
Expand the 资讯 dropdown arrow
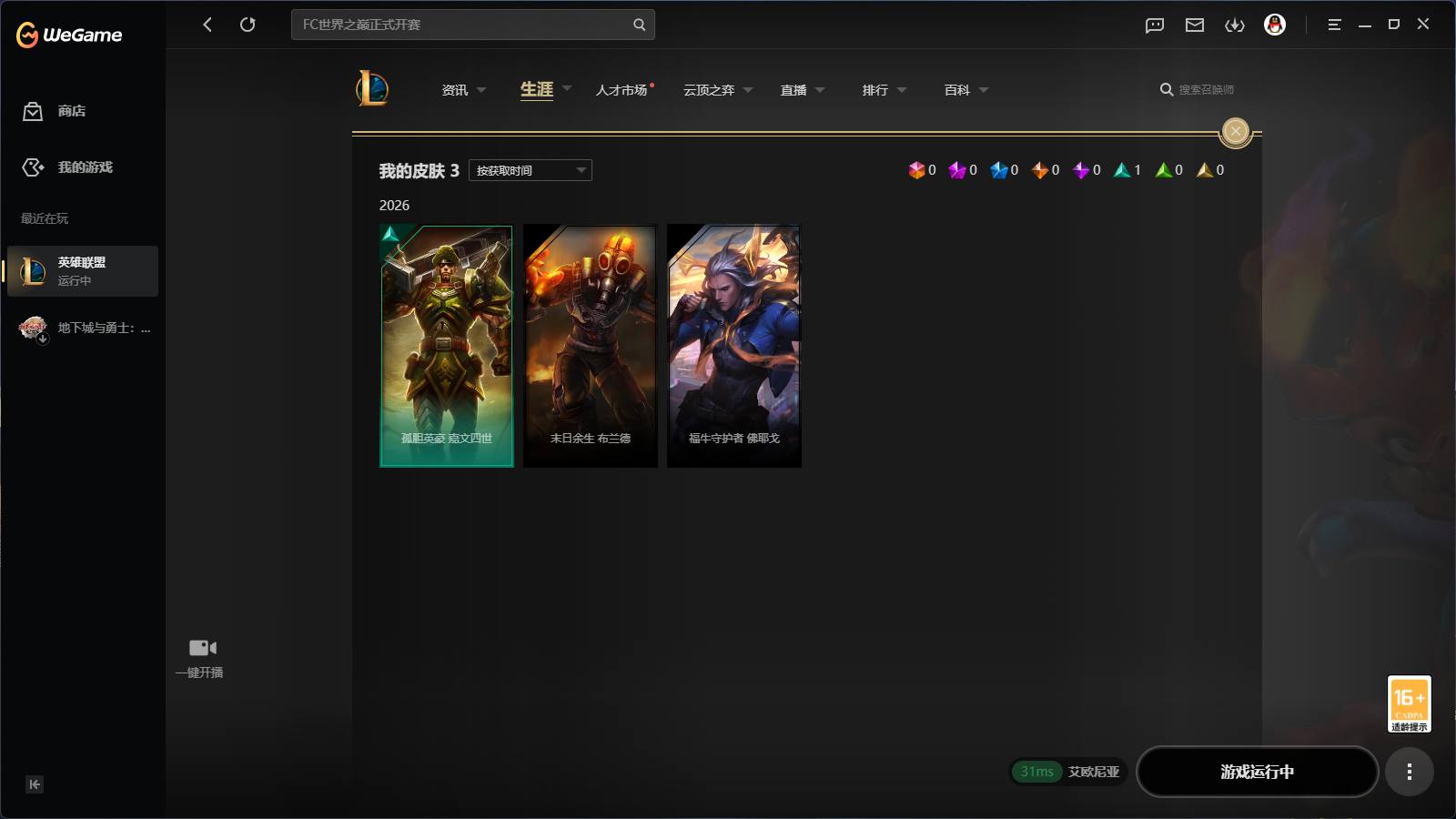coord(481,90)
